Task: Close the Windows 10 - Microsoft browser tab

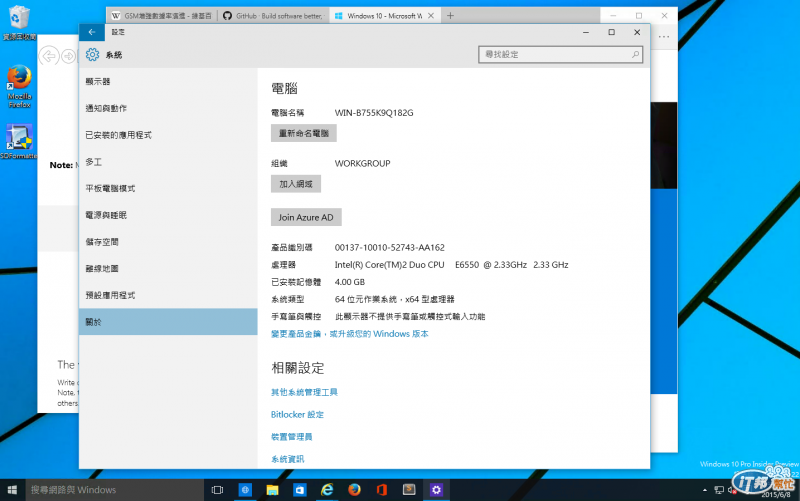Action: 431,16
